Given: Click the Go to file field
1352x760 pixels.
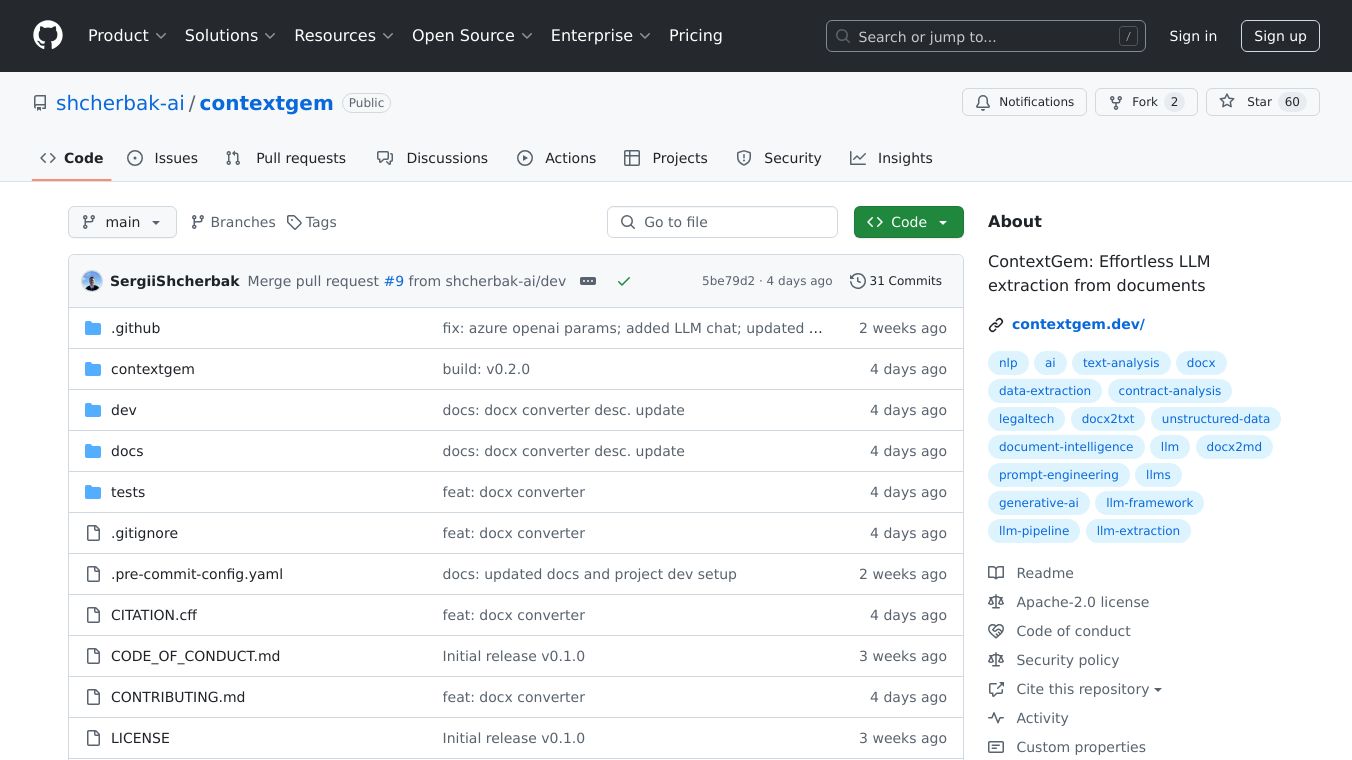Looking at the screenshot, I should [x=722, y=222].
